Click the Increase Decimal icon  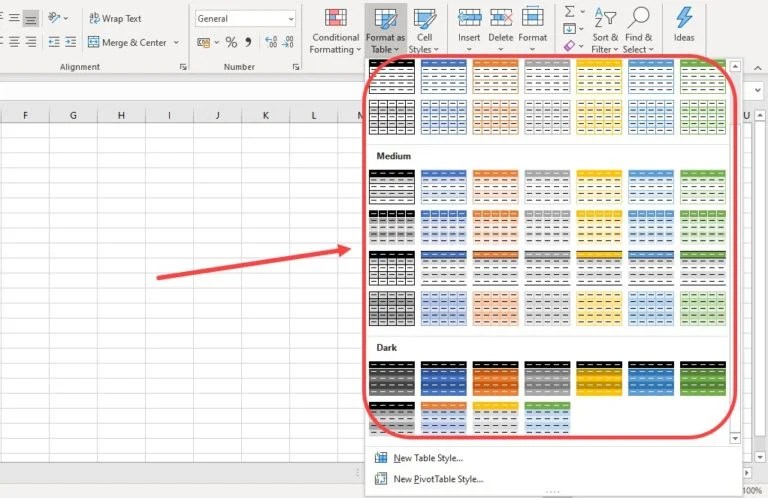[271, 43]
